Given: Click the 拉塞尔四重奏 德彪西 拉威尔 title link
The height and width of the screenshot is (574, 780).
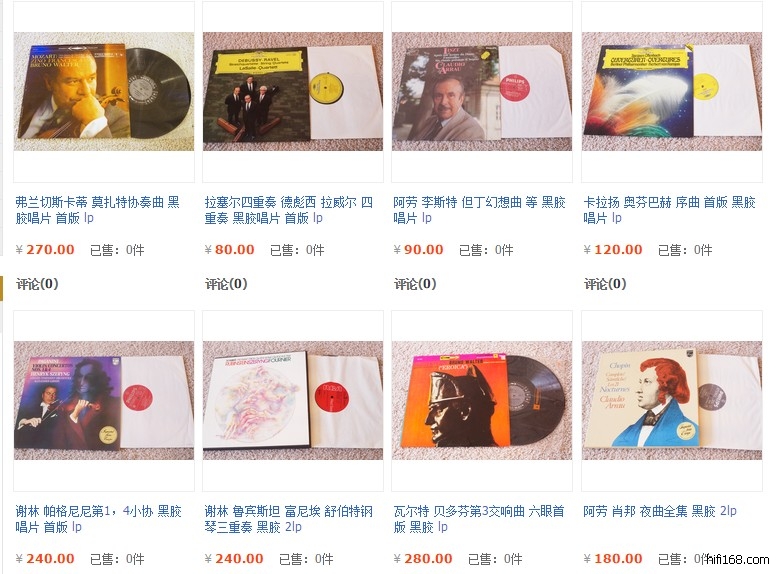Looking at the screenshot, I should 289,210.
